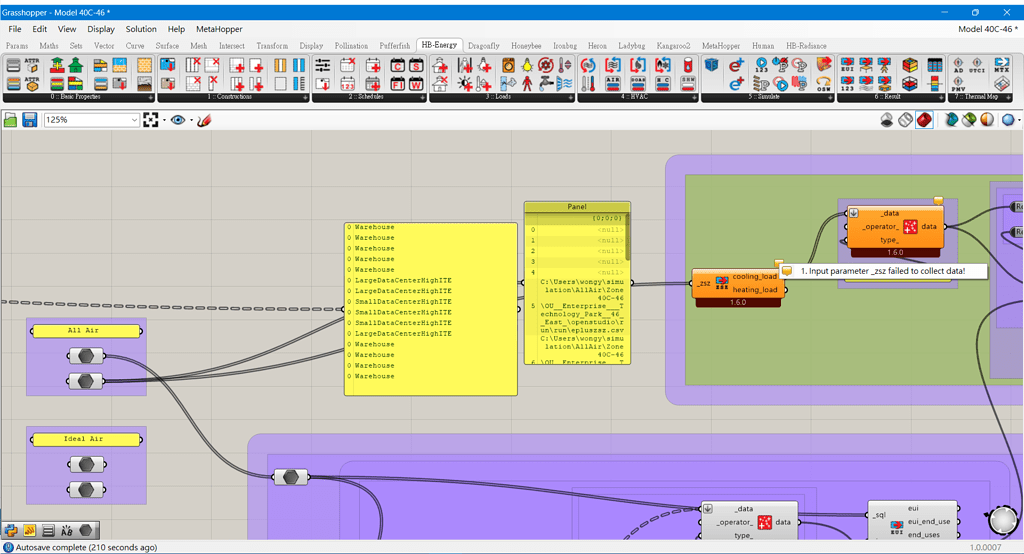Expand the Schedules panel plus button
The width and height of the screenshot is (1024, 554).
click(x=423, y=97)
